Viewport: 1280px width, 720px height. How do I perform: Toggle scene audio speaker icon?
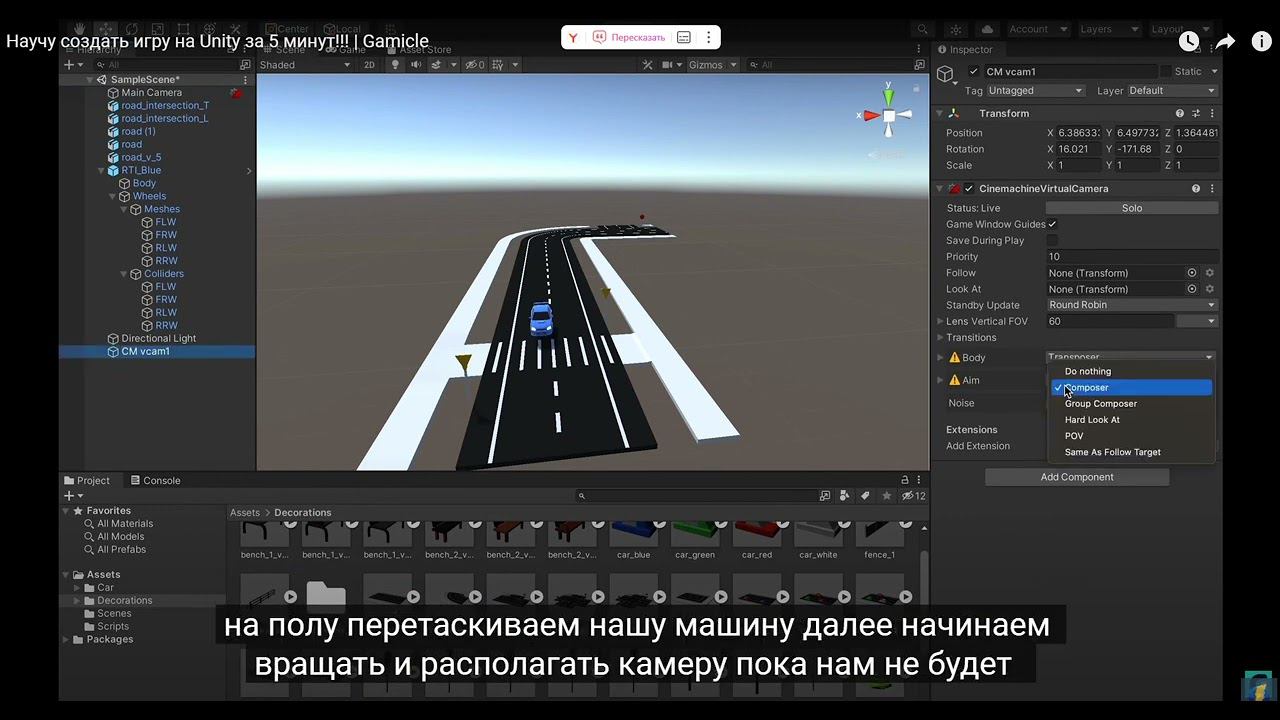416,65
